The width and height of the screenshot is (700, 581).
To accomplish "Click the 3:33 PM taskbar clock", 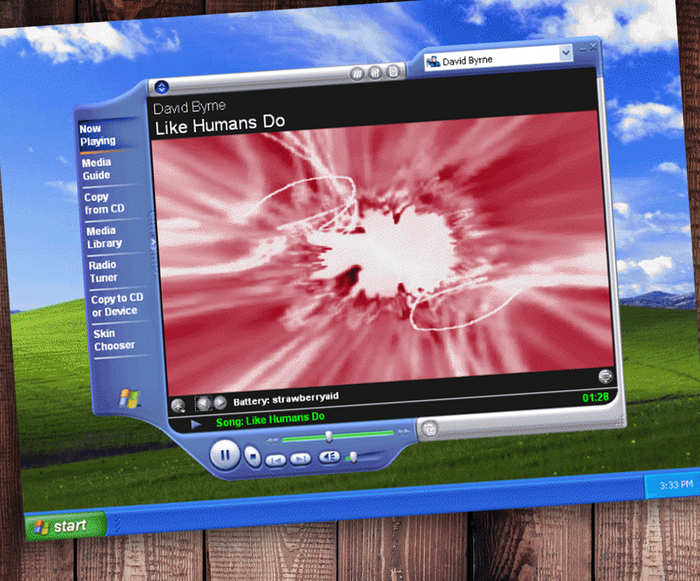I will [x=676, y=485].
